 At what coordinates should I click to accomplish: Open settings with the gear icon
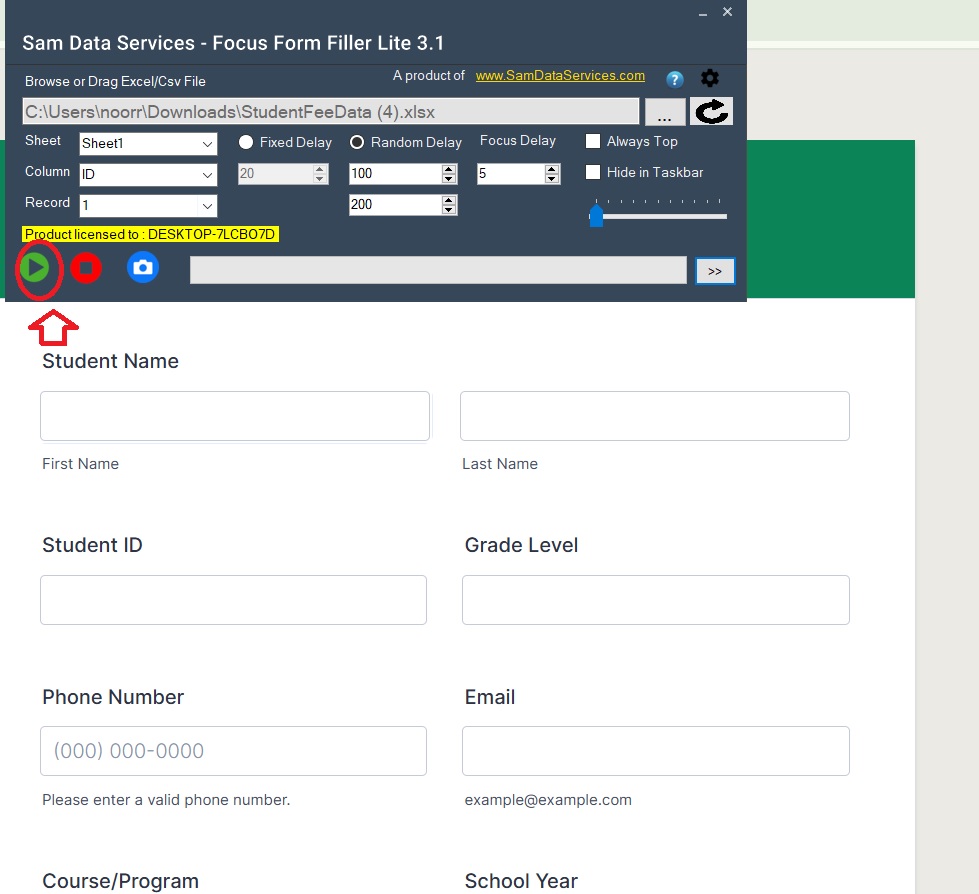tap(710, 78)
